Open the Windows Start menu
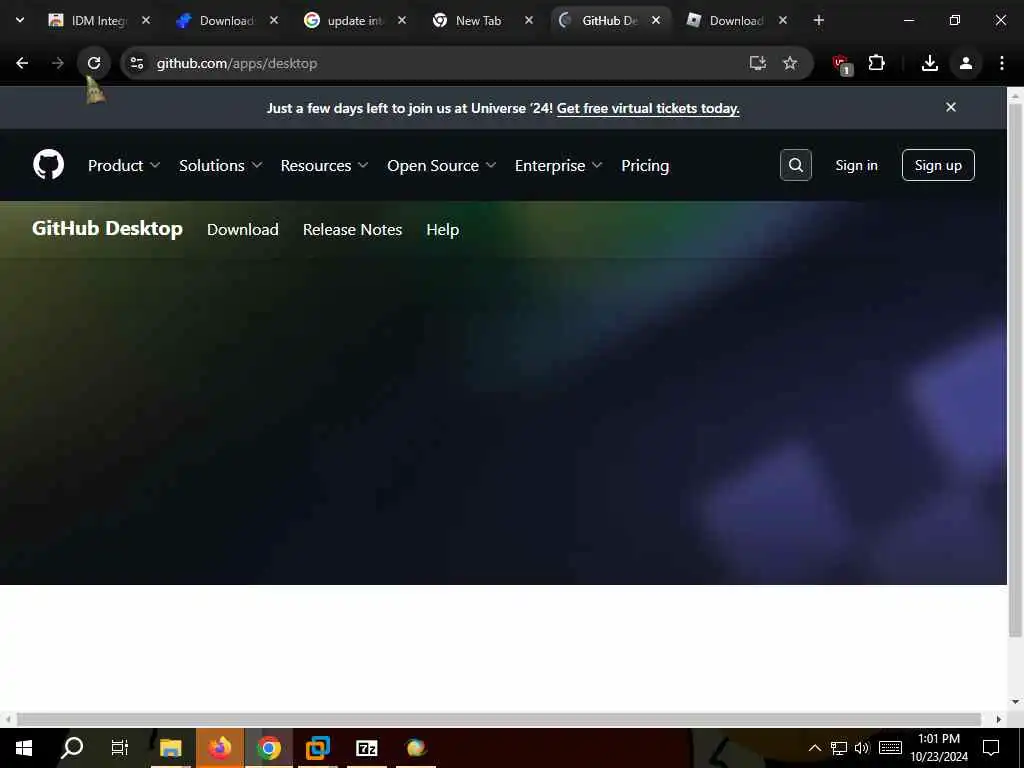 [24, 748]
